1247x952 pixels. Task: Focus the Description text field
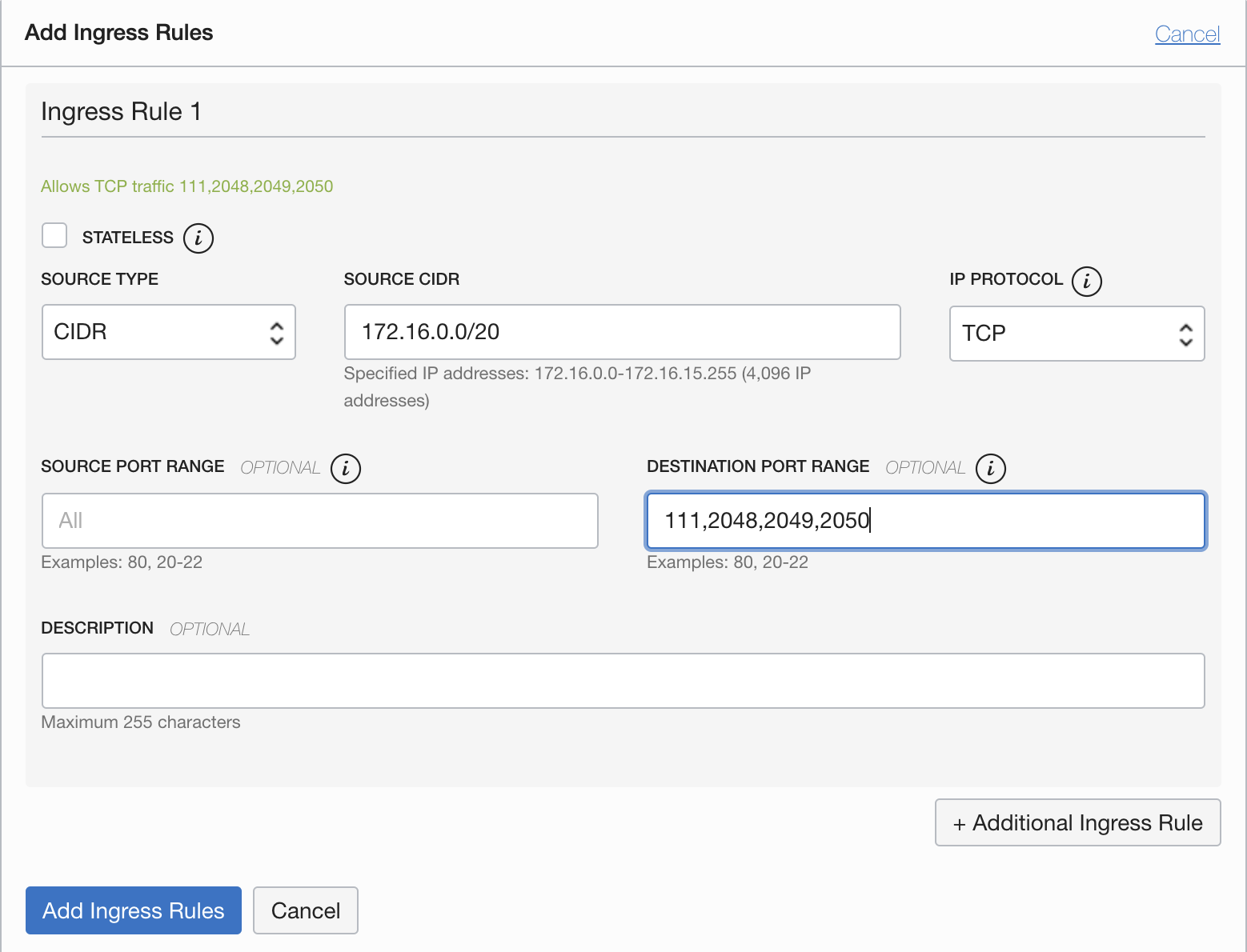click(x=623, y=681)
